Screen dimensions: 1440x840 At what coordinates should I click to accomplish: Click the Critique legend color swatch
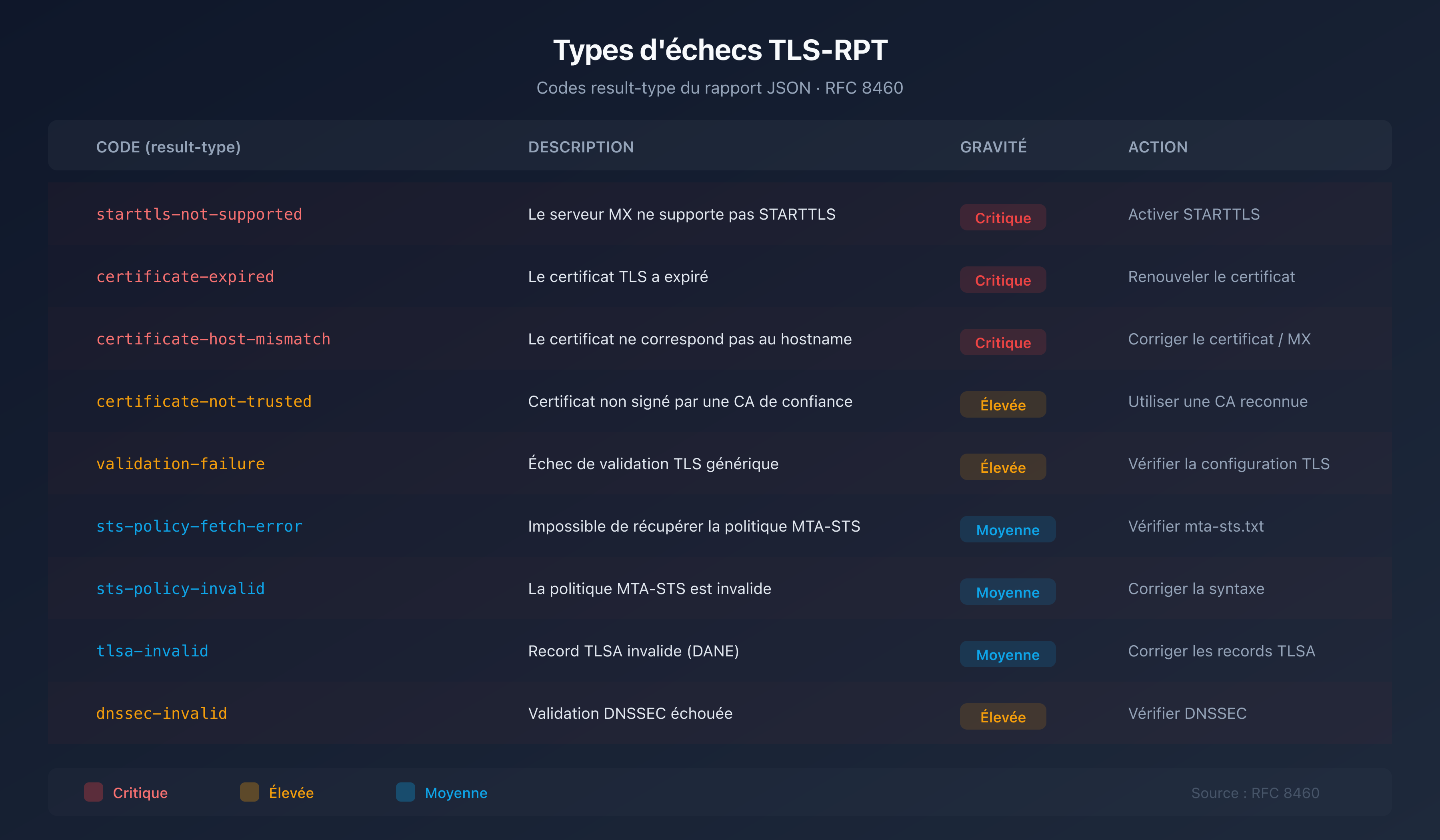click(93, 792)
